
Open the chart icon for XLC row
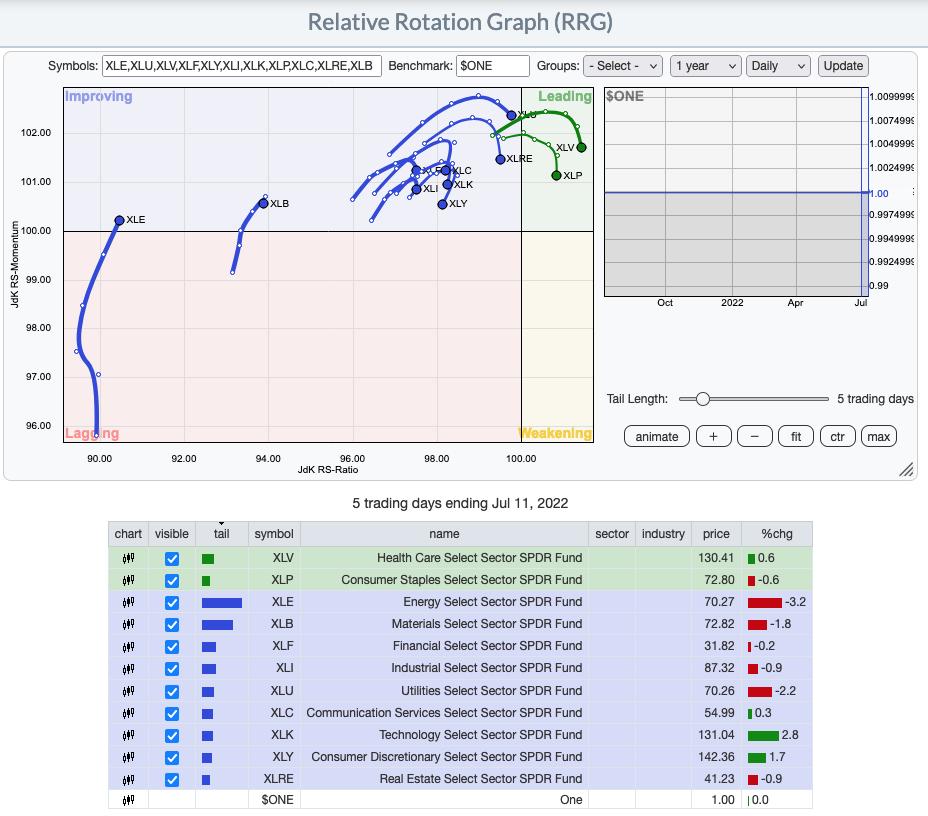coord(128,713)
